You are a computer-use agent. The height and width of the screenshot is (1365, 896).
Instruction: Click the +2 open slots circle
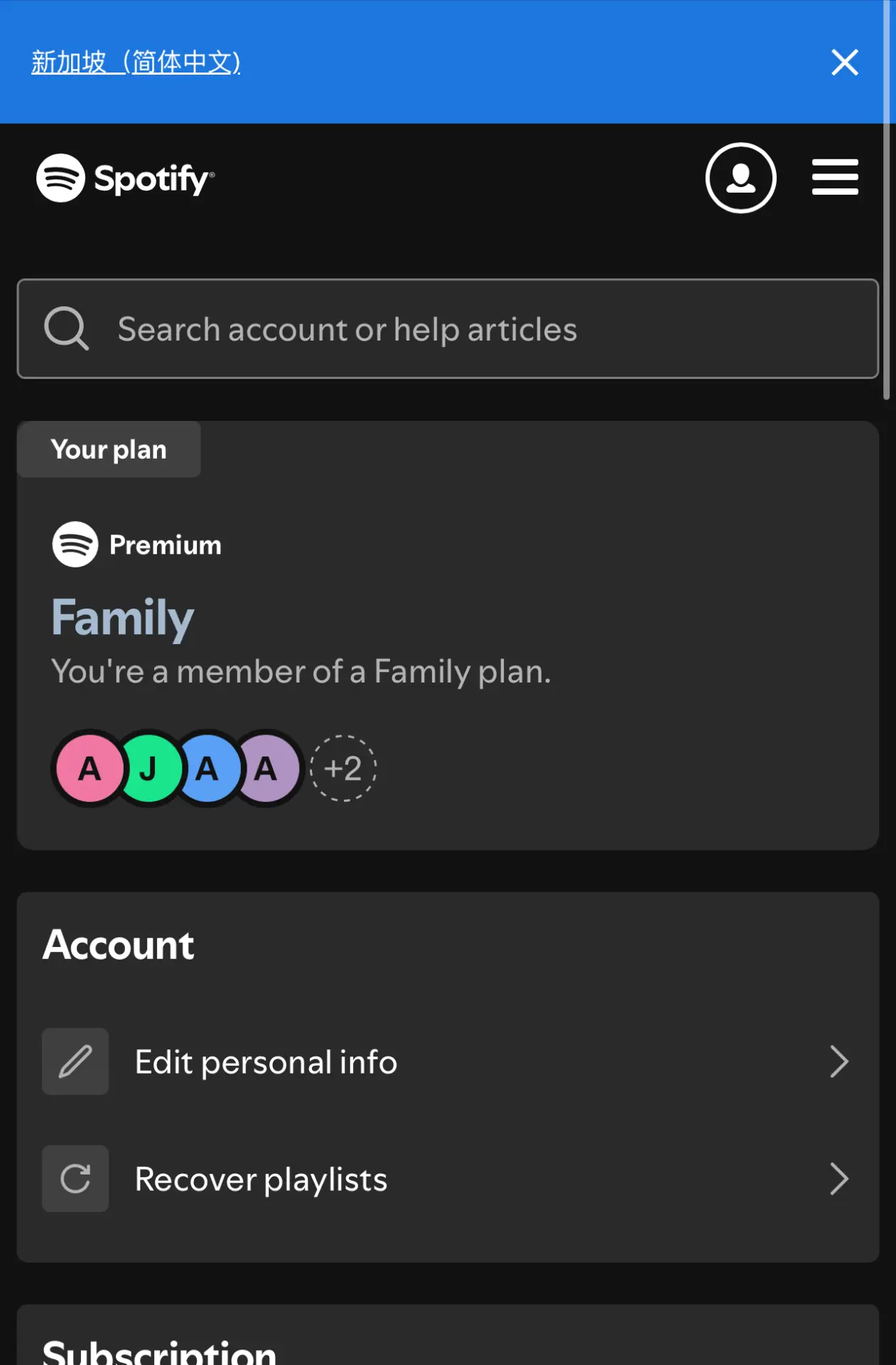(343, 769)
